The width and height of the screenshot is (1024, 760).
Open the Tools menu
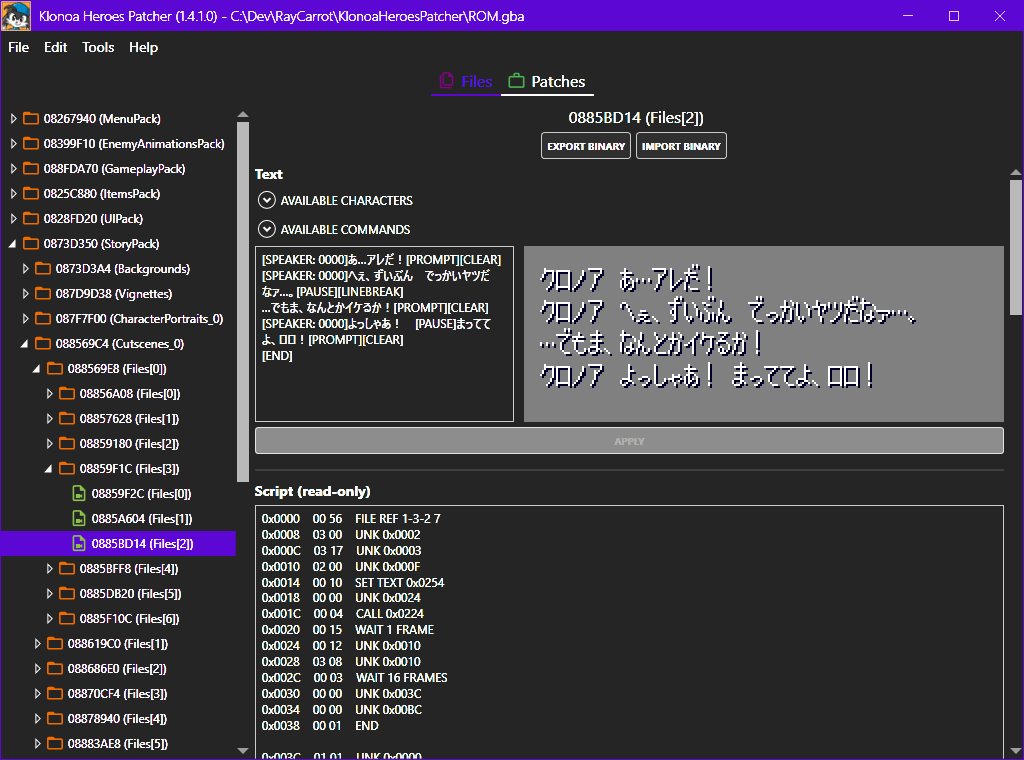98,47
